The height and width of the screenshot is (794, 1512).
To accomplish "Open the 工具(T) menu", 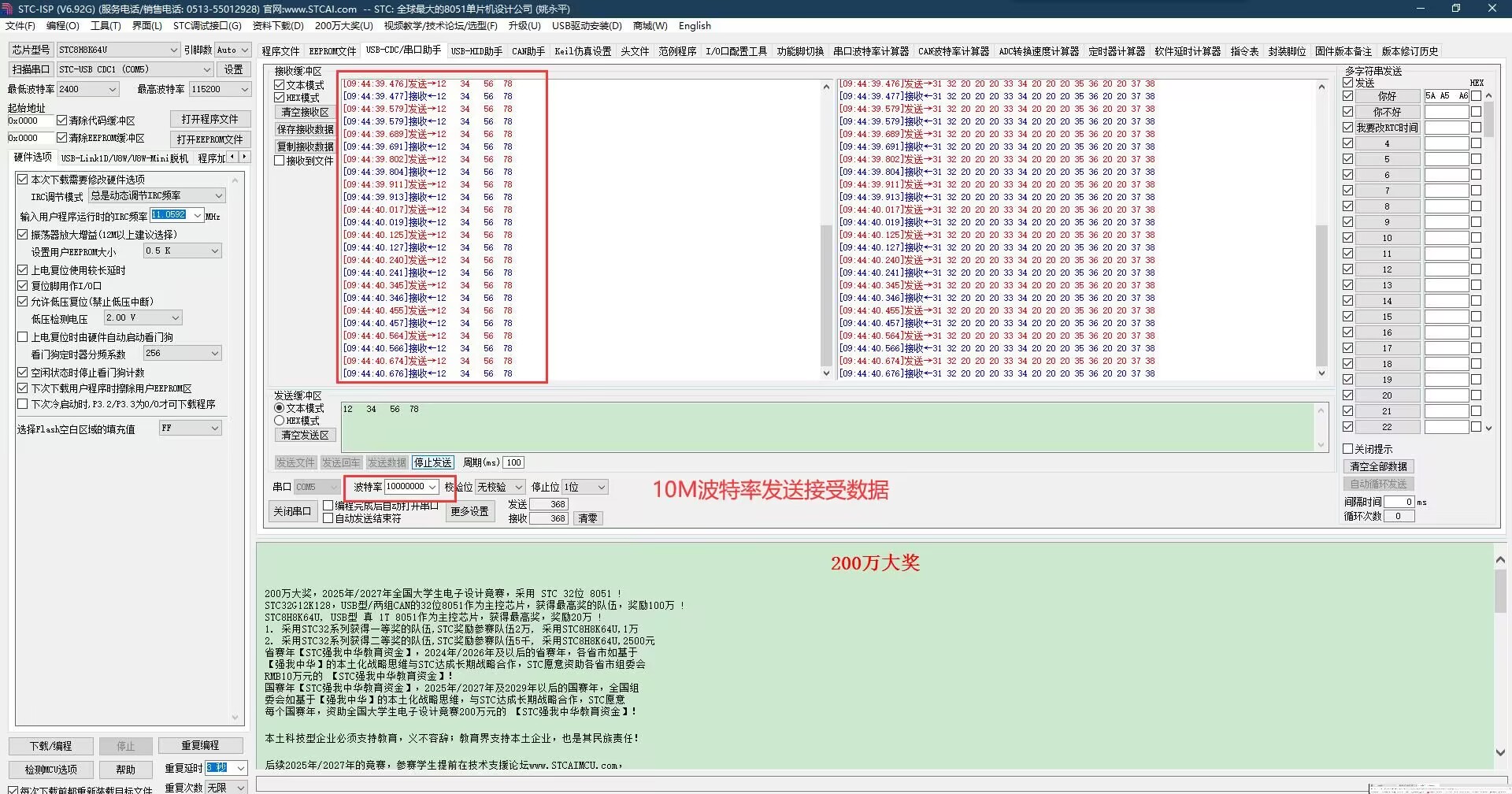I will pos(106,26).
